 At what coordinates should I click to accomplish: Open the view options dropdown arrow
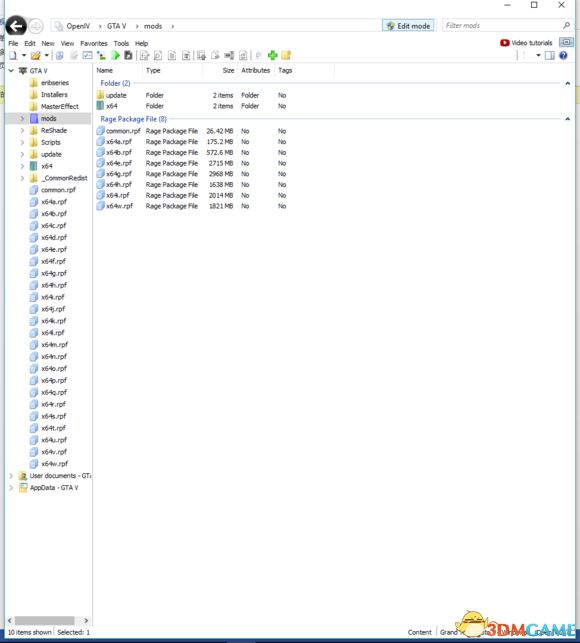click(538, 55)
